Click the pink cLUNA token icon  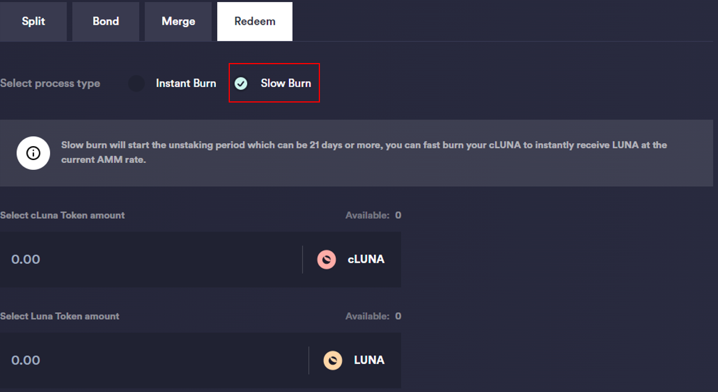[x=326, y=260]
